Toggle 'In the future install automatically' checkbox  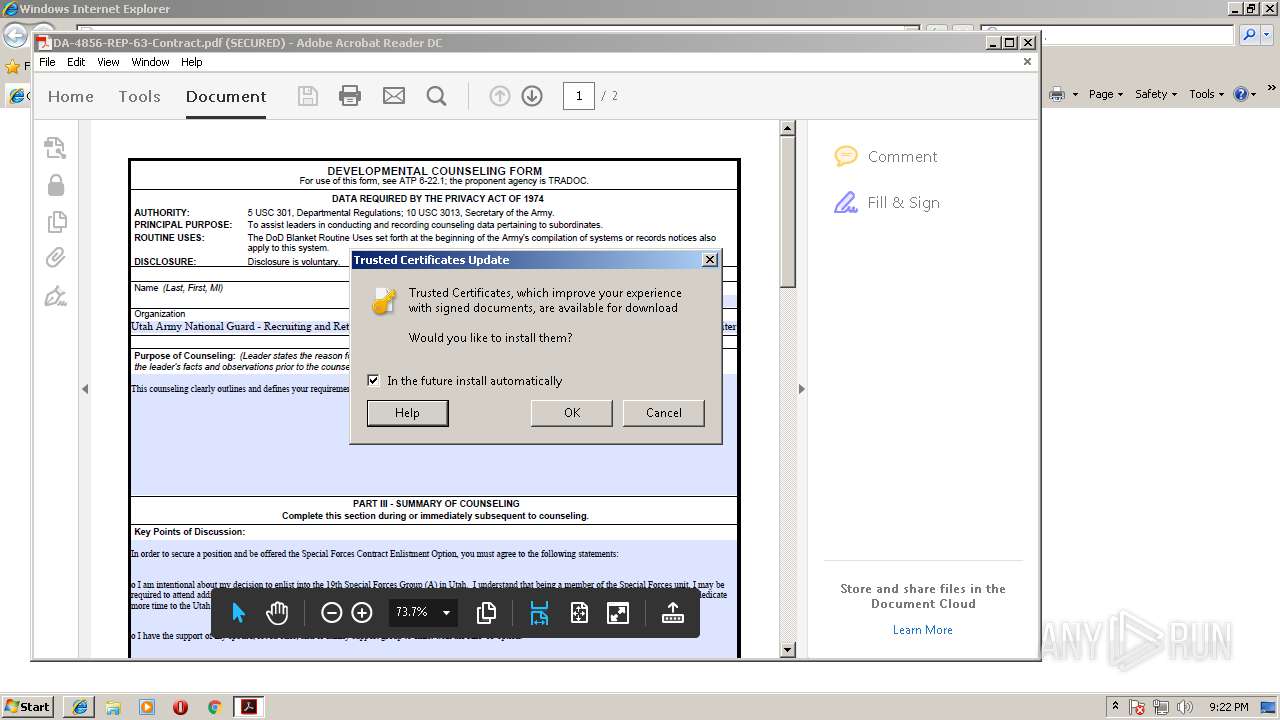pyautogui.click(x=373, y=380)
